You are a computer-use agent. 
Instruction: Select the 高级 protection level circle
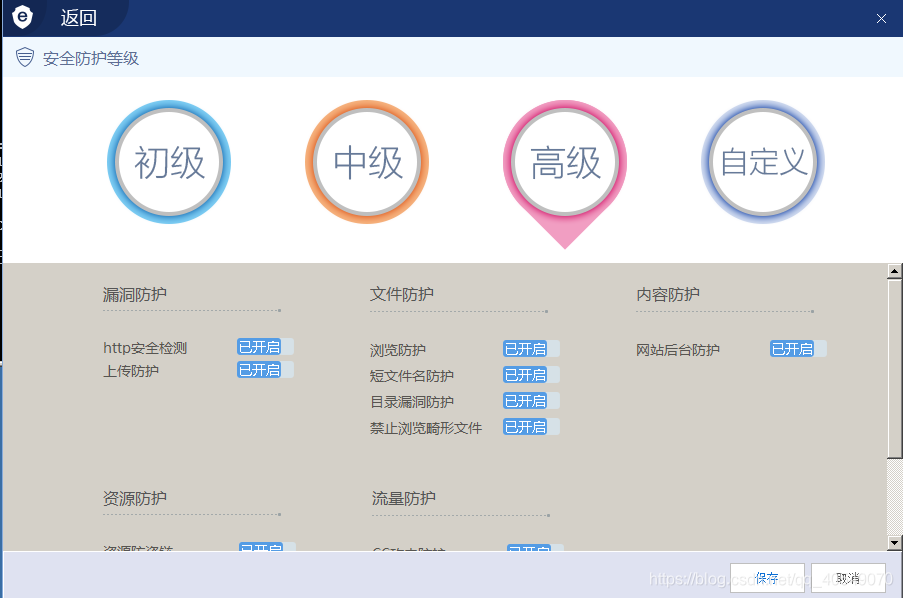[x=565, y=162]
